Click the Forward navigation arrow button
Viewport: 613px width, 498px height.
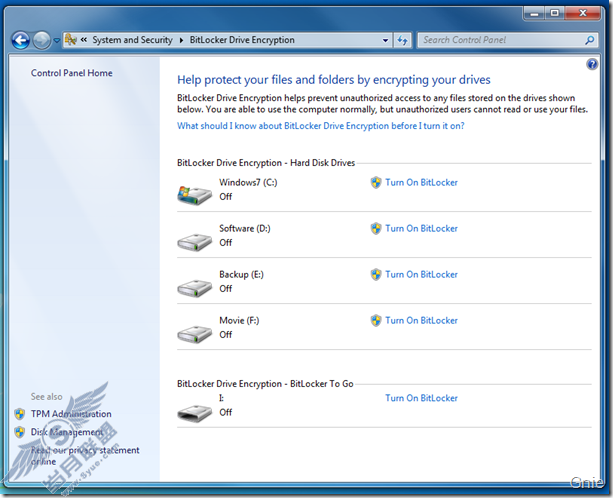point(41,40)
